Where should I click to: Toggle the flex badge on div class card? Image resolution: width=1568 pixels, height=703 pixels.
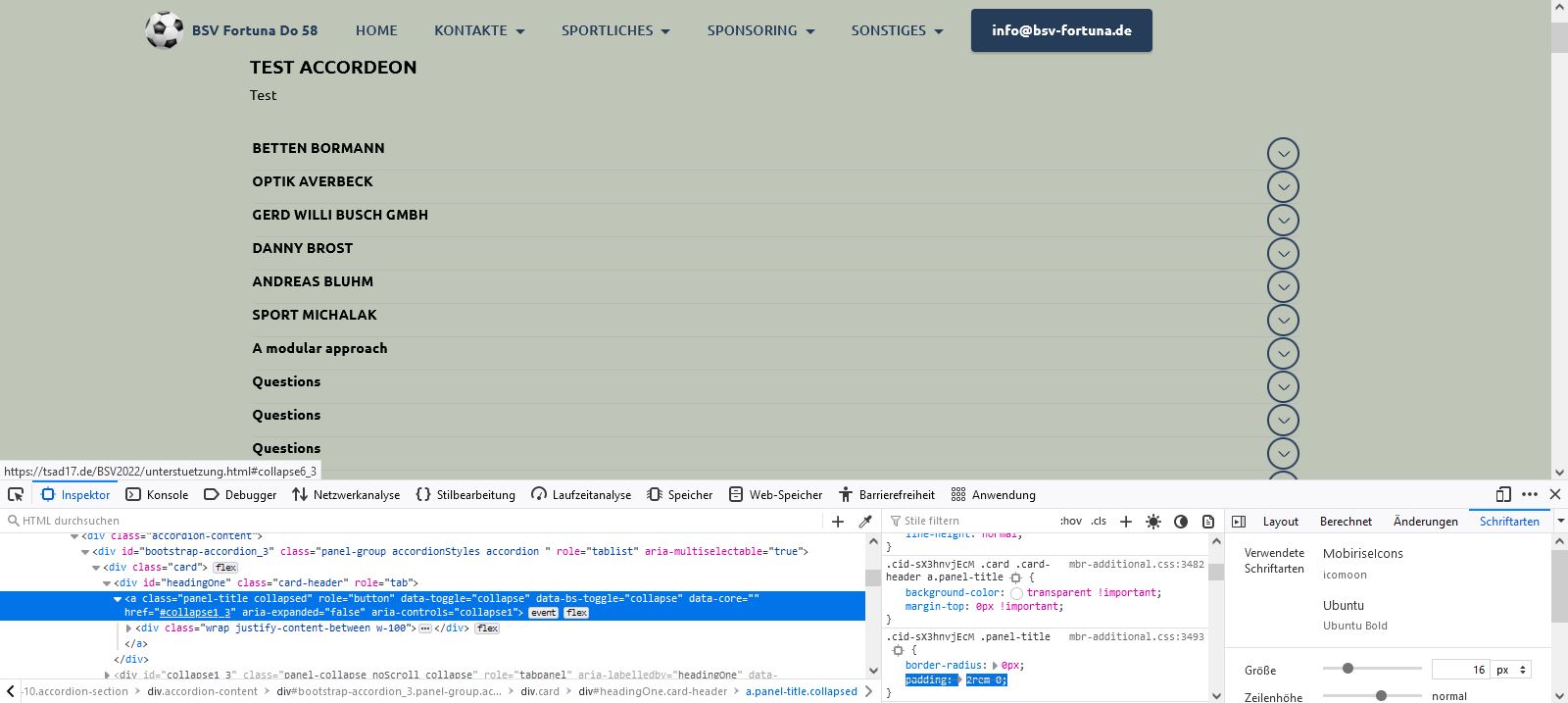226,568
